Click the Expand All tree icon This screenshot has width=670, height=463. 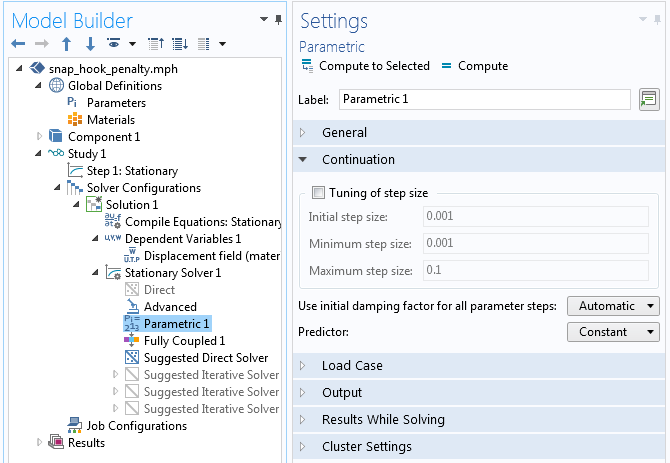(180, 44)
